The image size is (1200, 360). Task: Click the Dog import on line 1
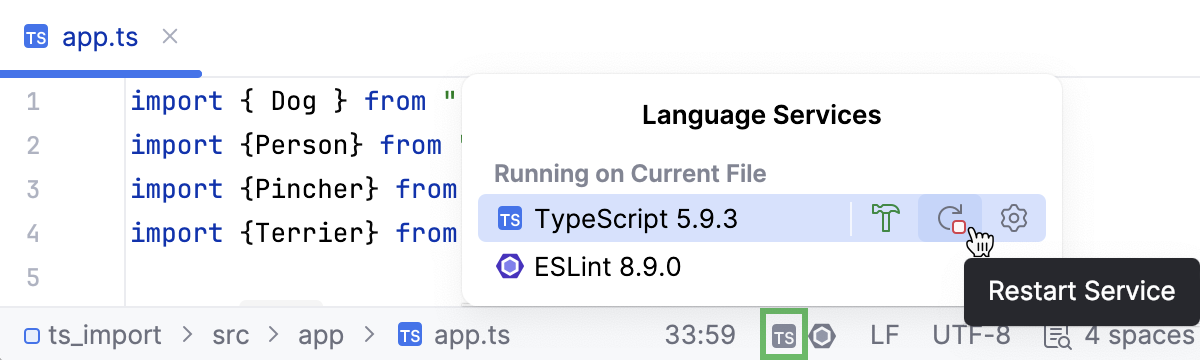click(x=294, y=101)
